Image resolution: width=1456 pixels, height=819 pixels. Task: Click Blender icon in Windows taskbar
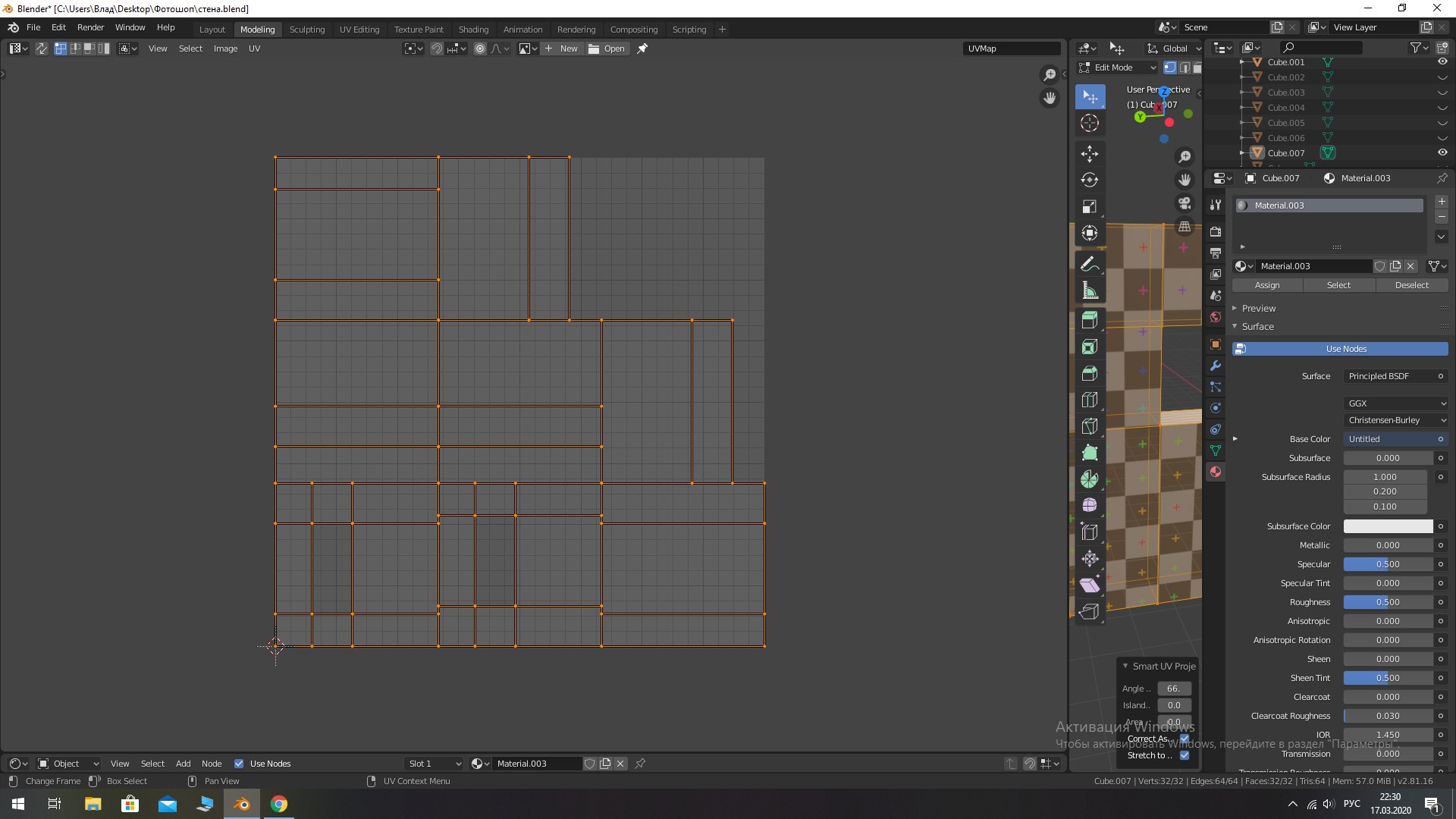click(242, 804)
